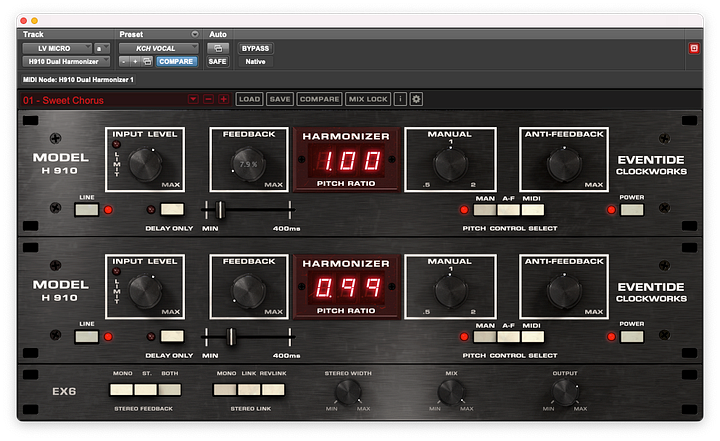This screenshot has height=441, width=720.
Task: Select A-F pitch control on bottom unit
Action: (x=509, y=337)
